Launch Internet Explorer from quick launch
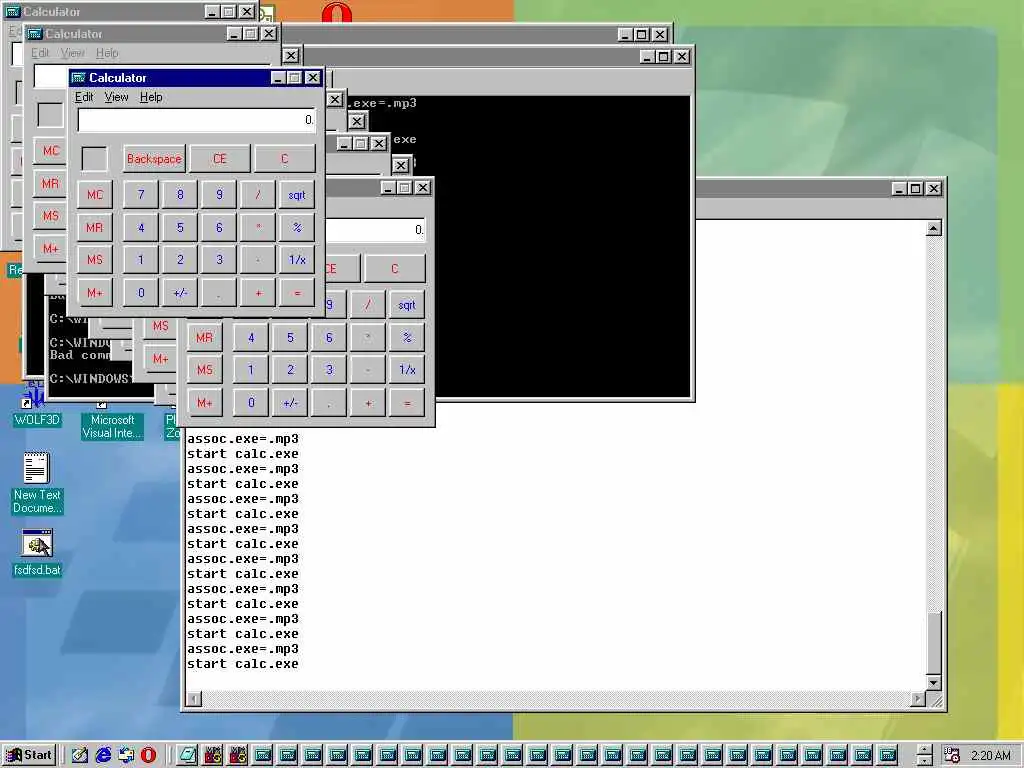 point(103,755)
